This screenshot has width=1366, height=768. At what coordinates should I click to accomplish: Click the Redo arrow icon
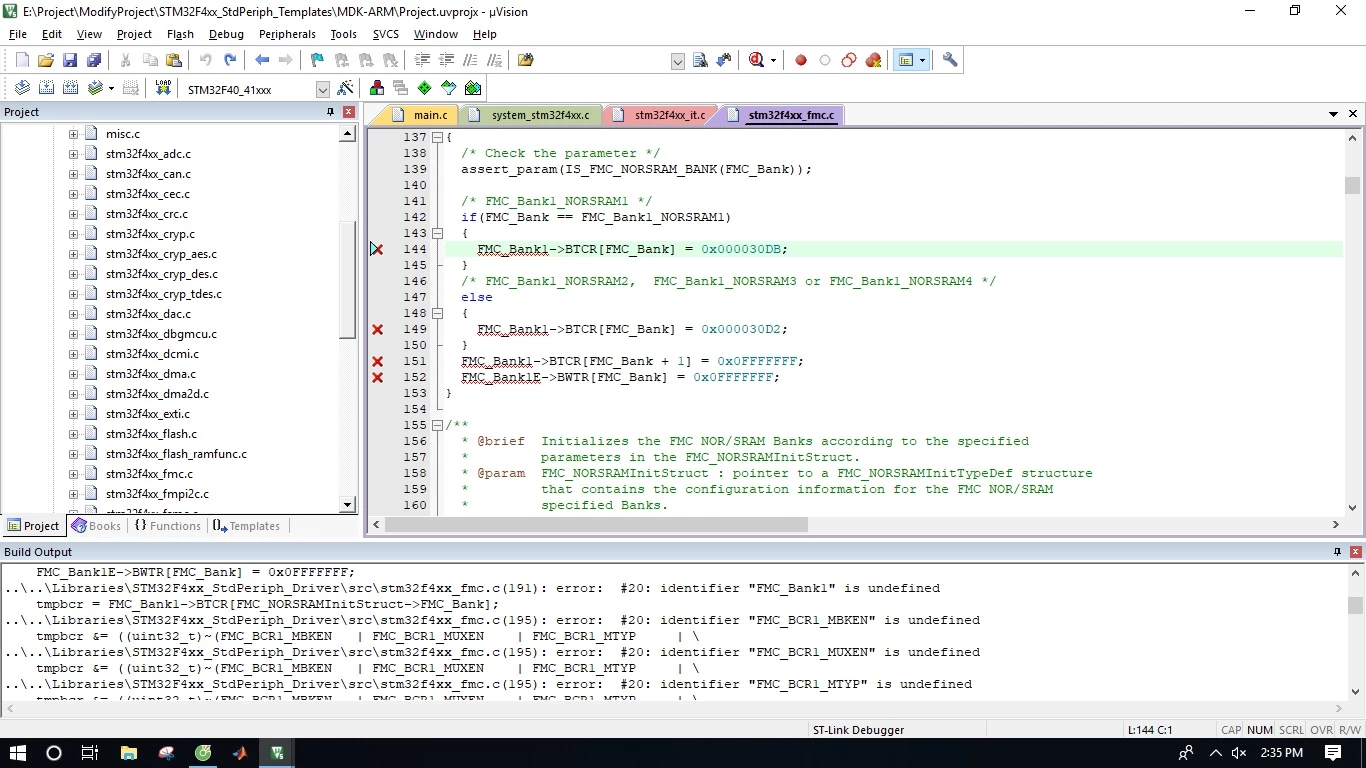tap(230, 60)
